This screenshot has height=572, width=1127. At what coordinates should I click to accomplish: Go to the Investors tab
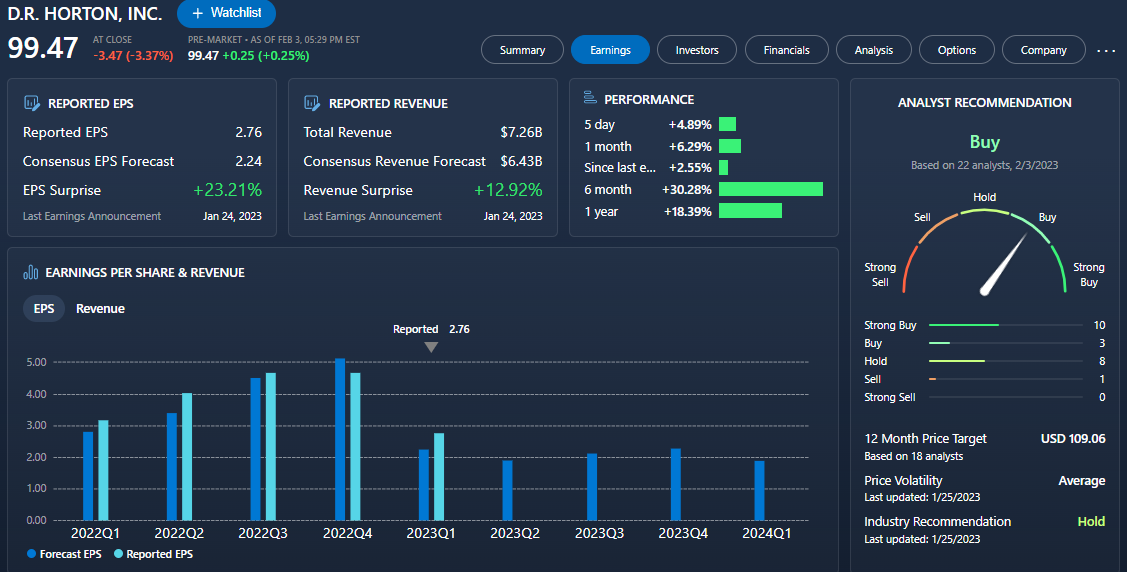697,50
